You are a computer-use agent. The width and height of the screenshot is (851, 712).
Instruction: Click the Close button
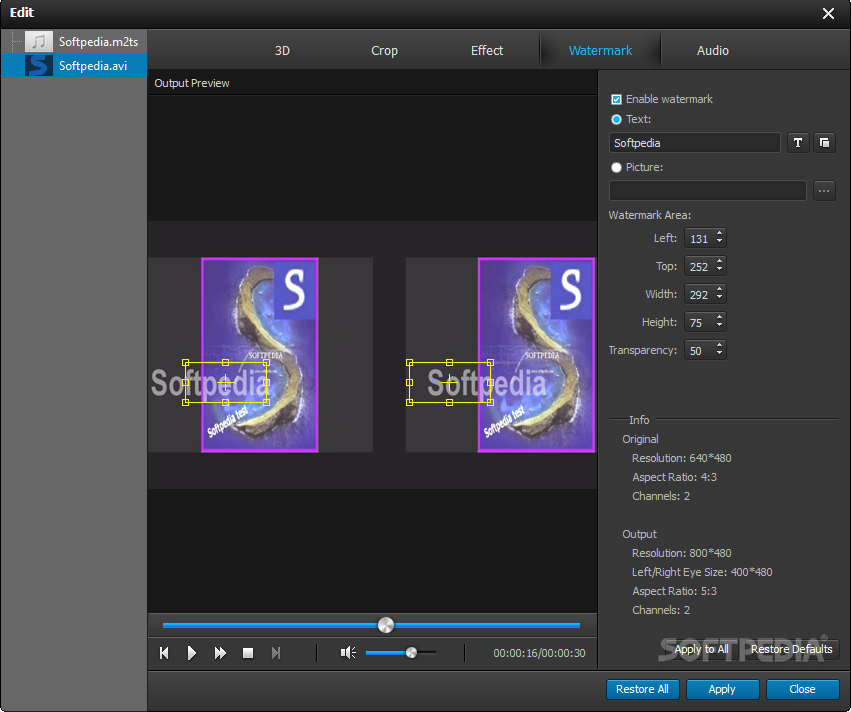[x=802, y=689]
